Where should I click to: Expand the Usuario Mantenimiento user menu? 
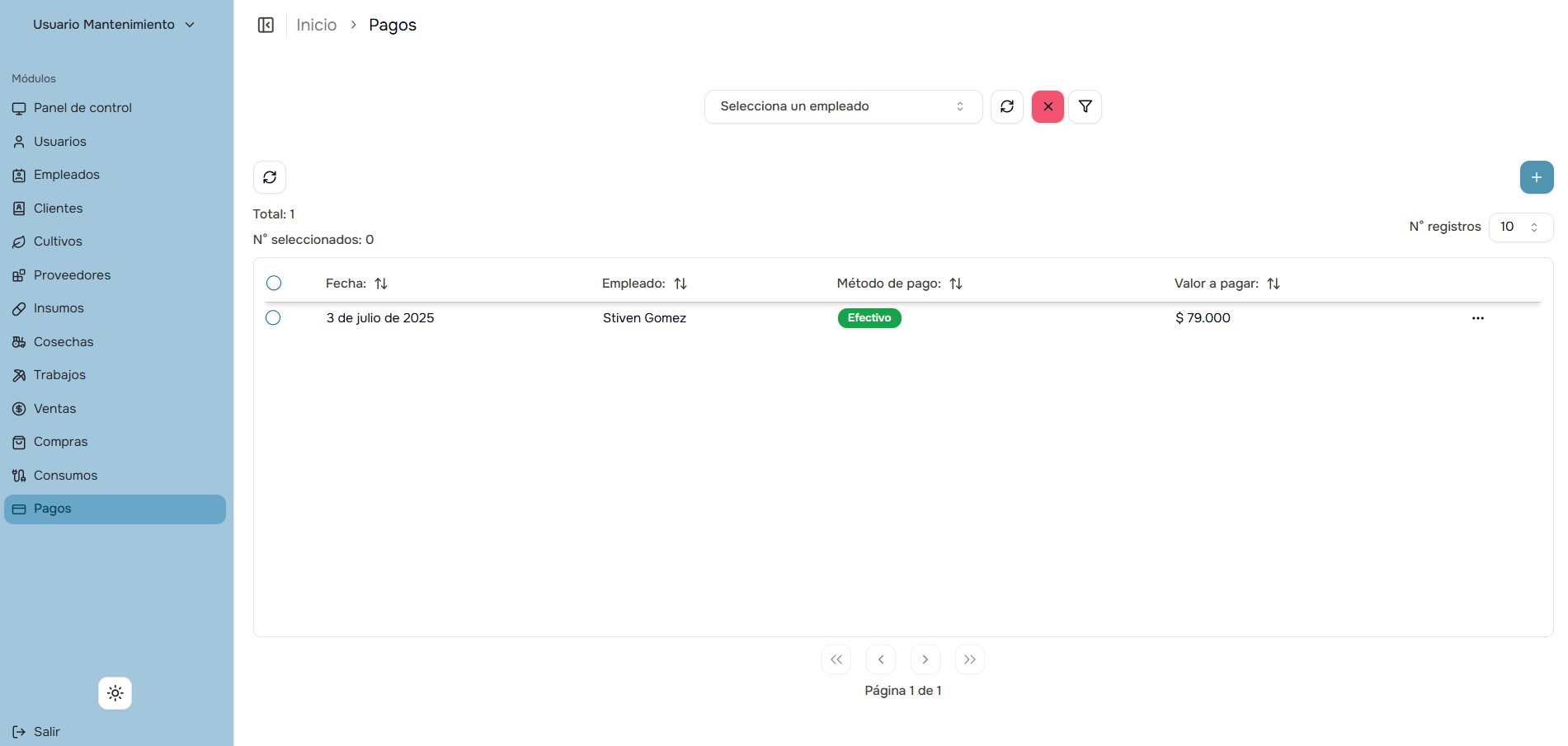coord(114,25)
